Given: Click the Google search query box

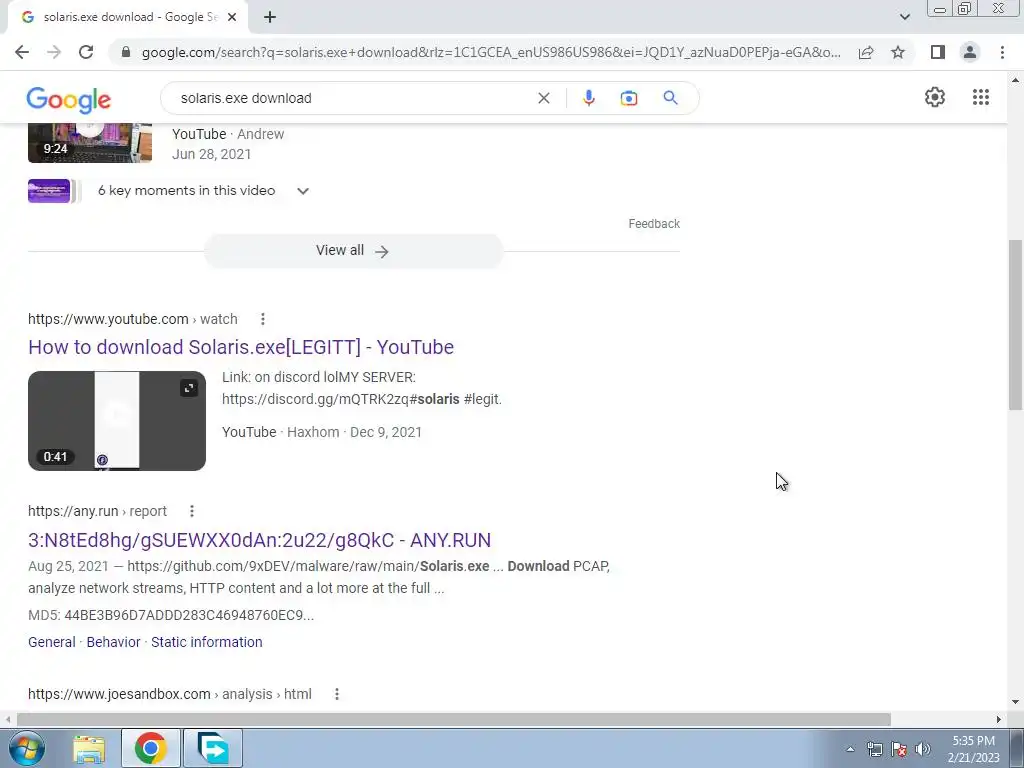Looking at the screenshot, I should coord(353,98).
